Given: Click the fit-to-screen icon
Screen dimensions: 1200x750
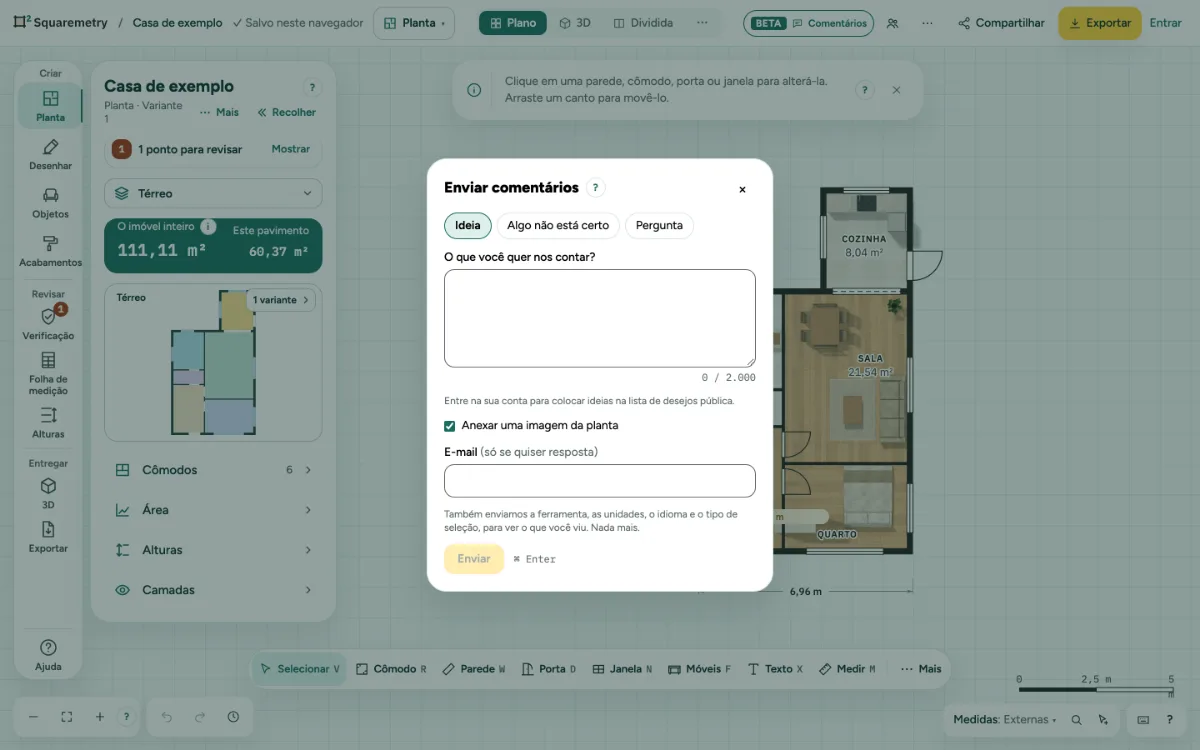Looking at the screenshot, I should 67,717.
